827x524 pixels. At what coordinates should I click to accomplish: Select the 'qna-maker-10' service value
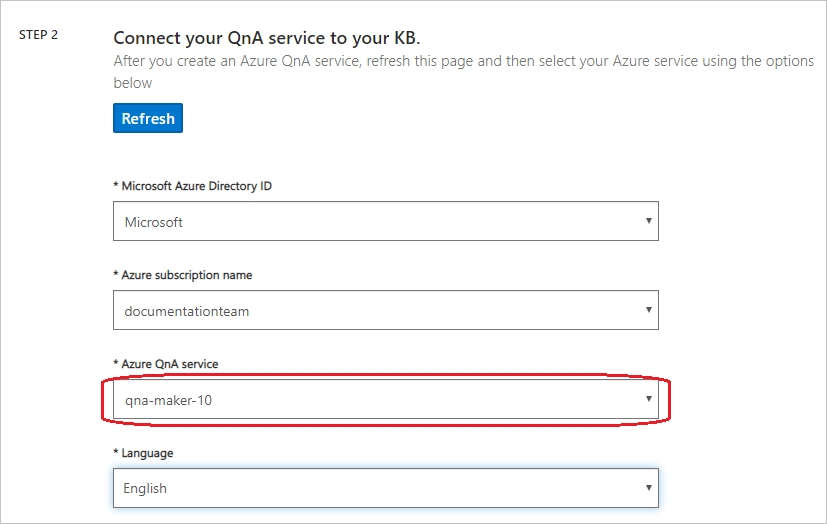point(168,401)
